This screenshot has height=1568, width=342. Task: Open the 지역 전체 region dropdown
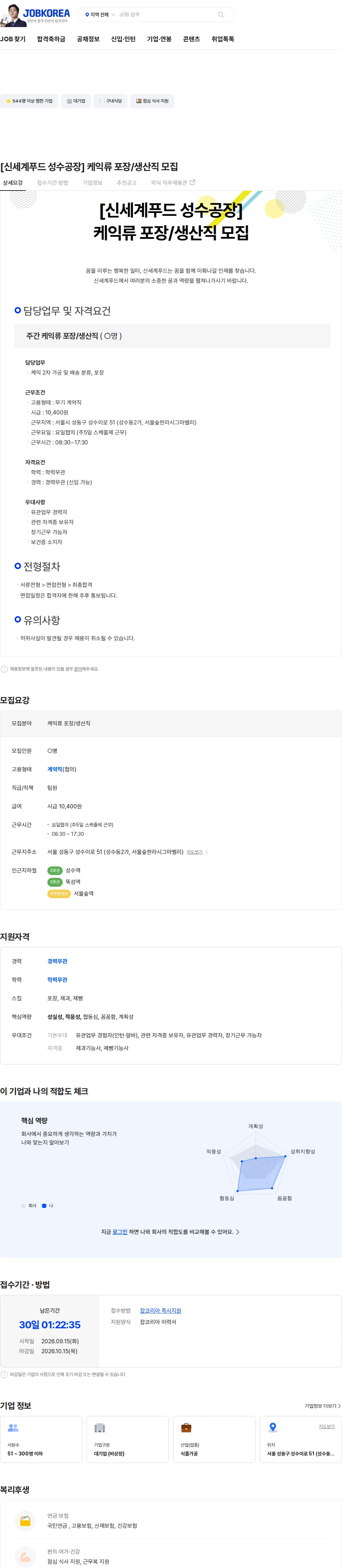click(x=100, y=15)
